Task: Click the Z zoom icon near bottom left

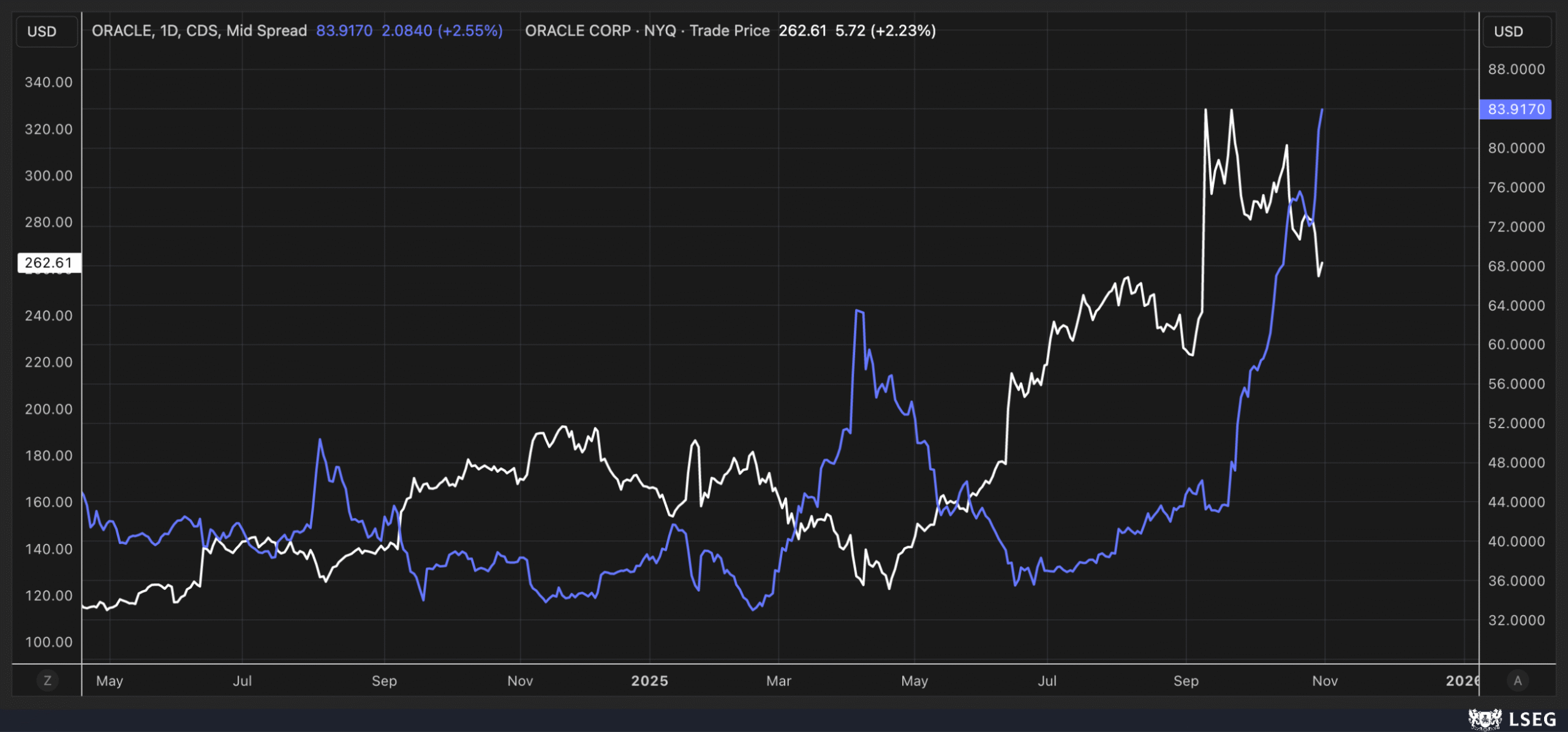Action: click(x=48, y=681)
